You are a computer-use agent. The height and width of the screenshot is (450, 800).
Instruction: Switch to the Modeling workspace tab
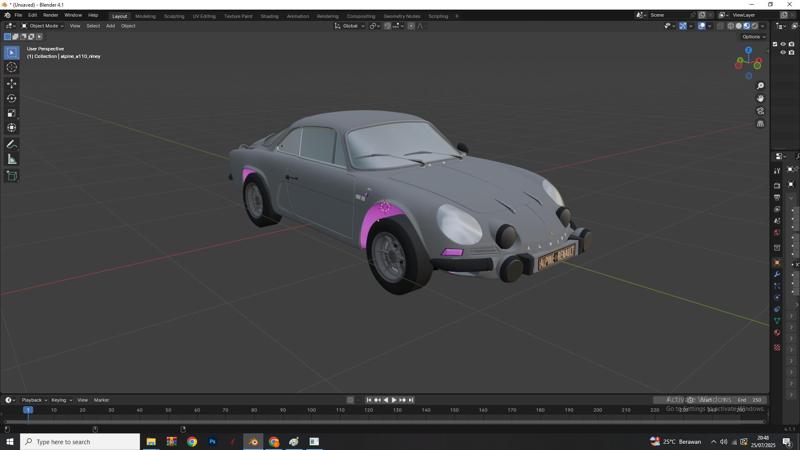click(145, 16)
